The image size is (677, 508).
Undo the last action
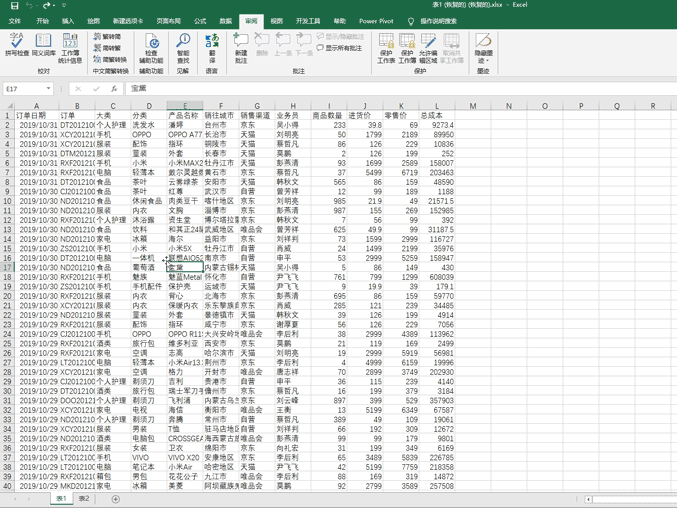tap(29, 6)
